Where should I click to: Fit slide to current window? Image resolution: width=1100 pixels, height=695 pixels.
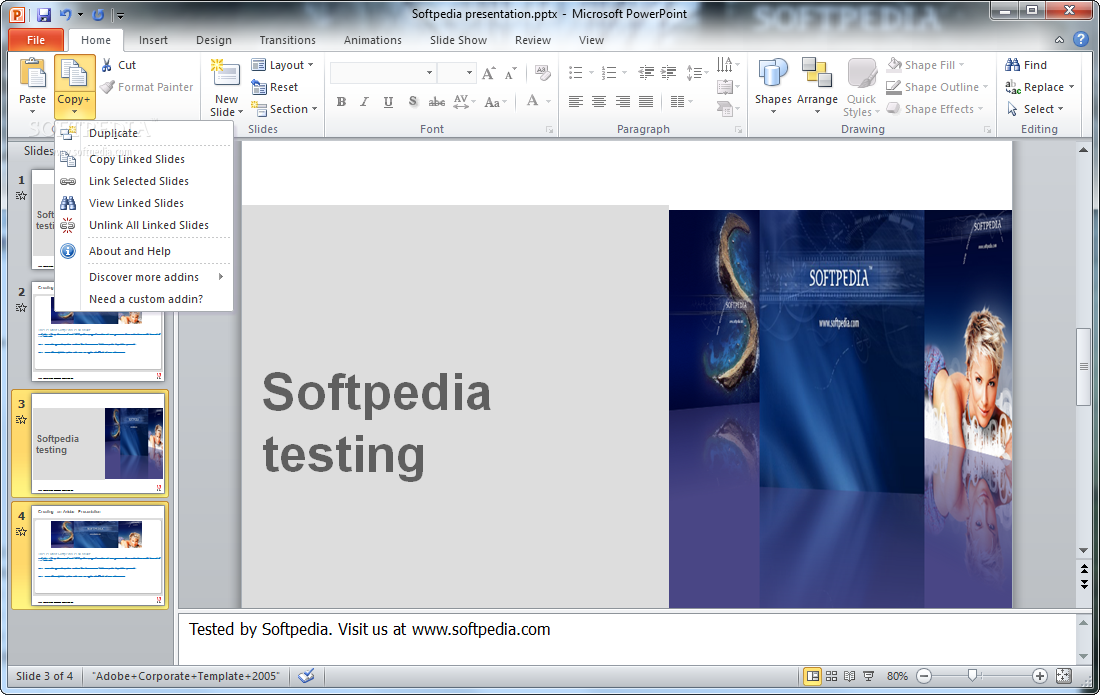(1064, 676)
